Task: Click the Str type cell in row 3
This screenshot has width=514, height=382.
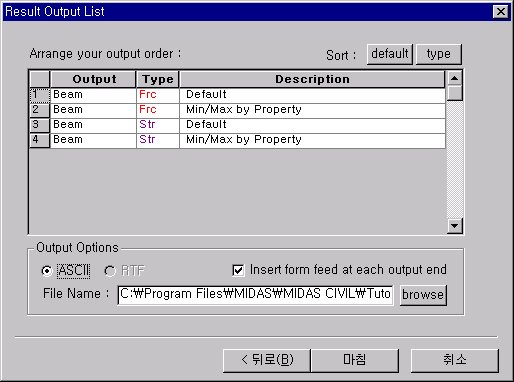Action: coord(158,125)
